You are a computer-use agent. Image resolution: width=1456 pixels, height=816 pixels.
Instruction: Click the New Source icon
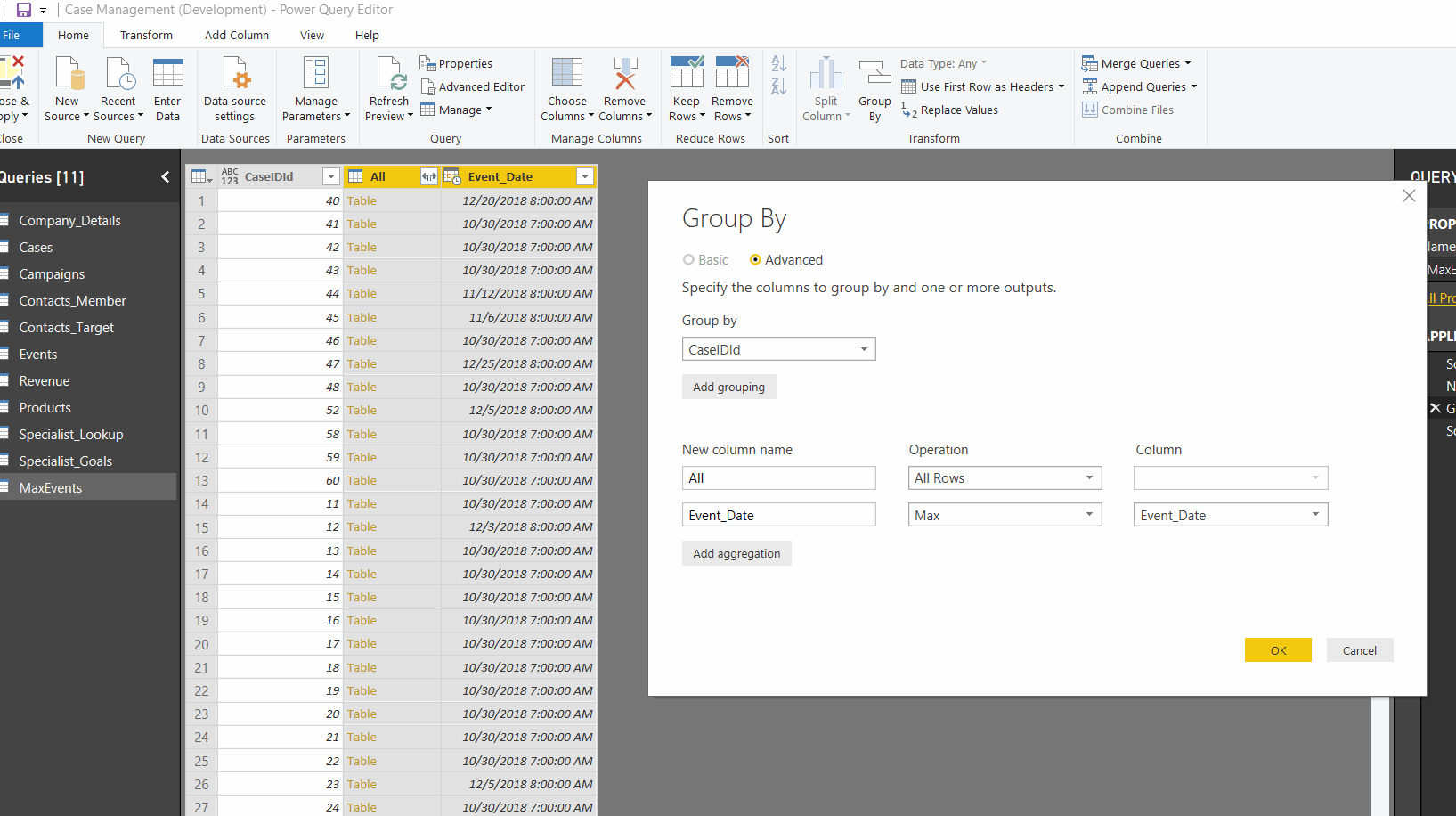69,74
